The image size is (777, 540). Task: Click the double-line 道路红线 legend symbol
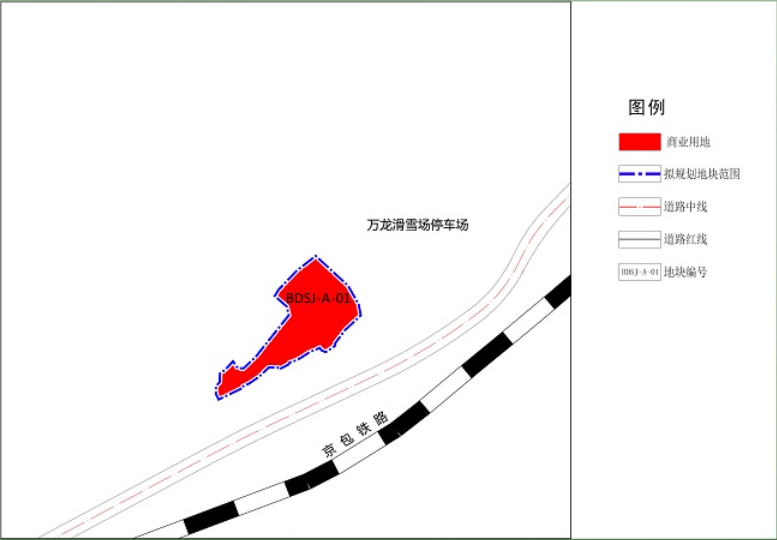(x=639, y=240)
